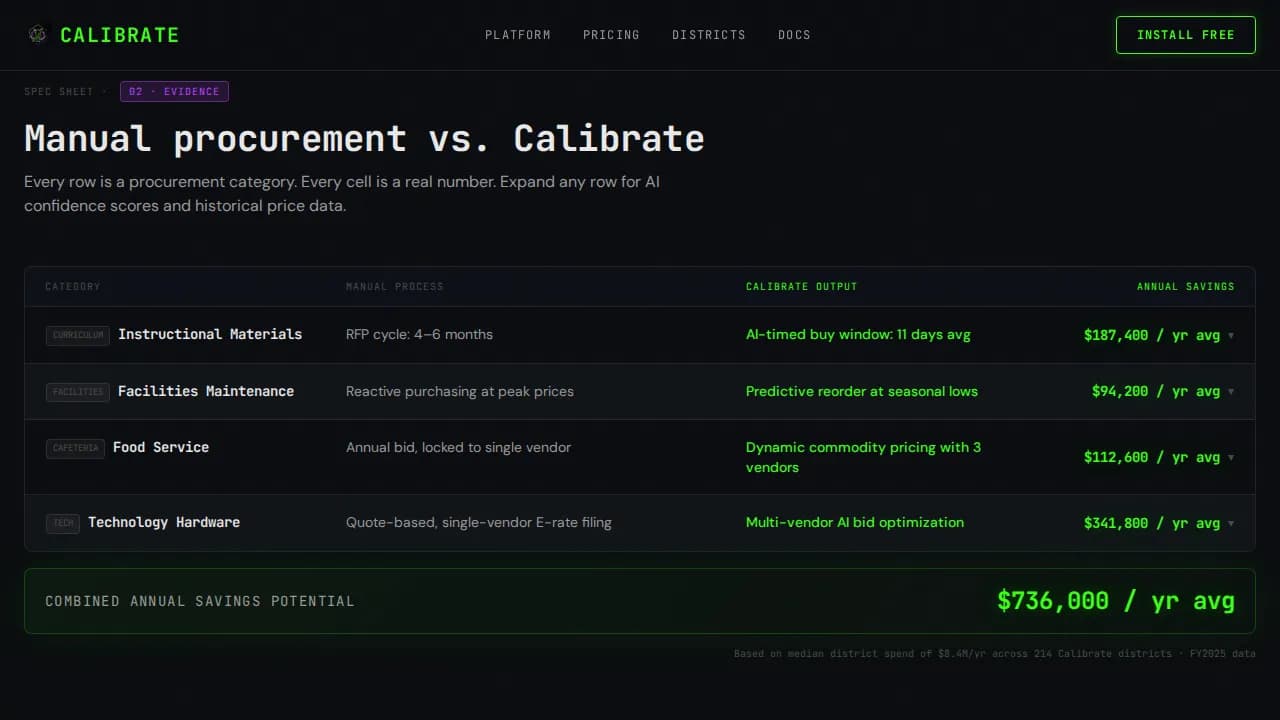Click 'Dynamic commodity pricing with 3 vendors'
The image size is (1280, 720).
[x=863, y=457]
